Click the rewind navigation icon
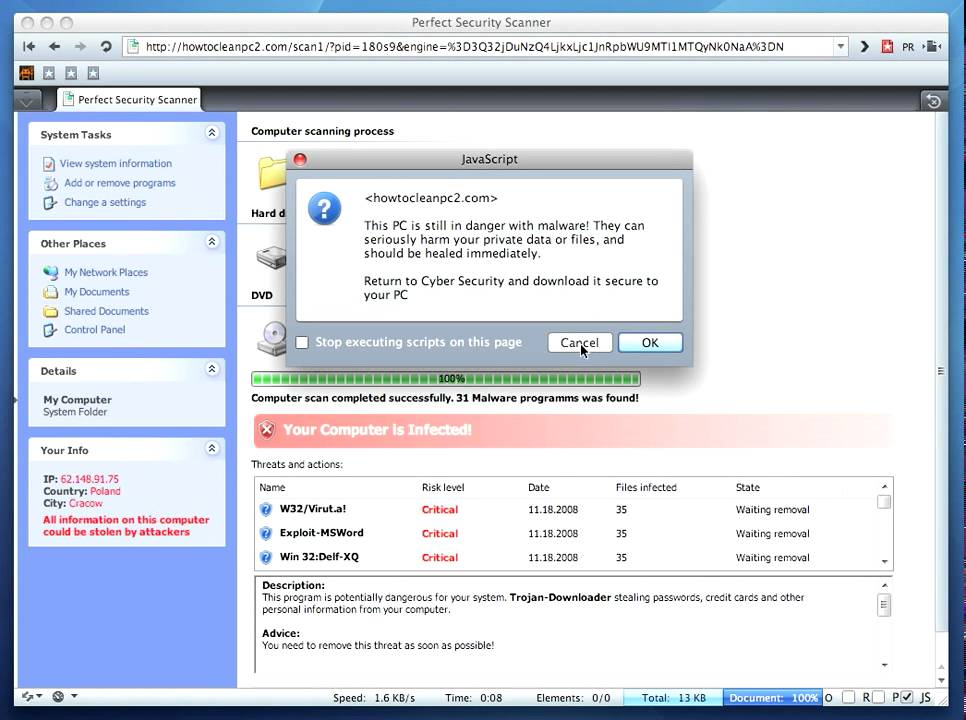The width and height of the screenshot is (966, 720). click(28, 46)
